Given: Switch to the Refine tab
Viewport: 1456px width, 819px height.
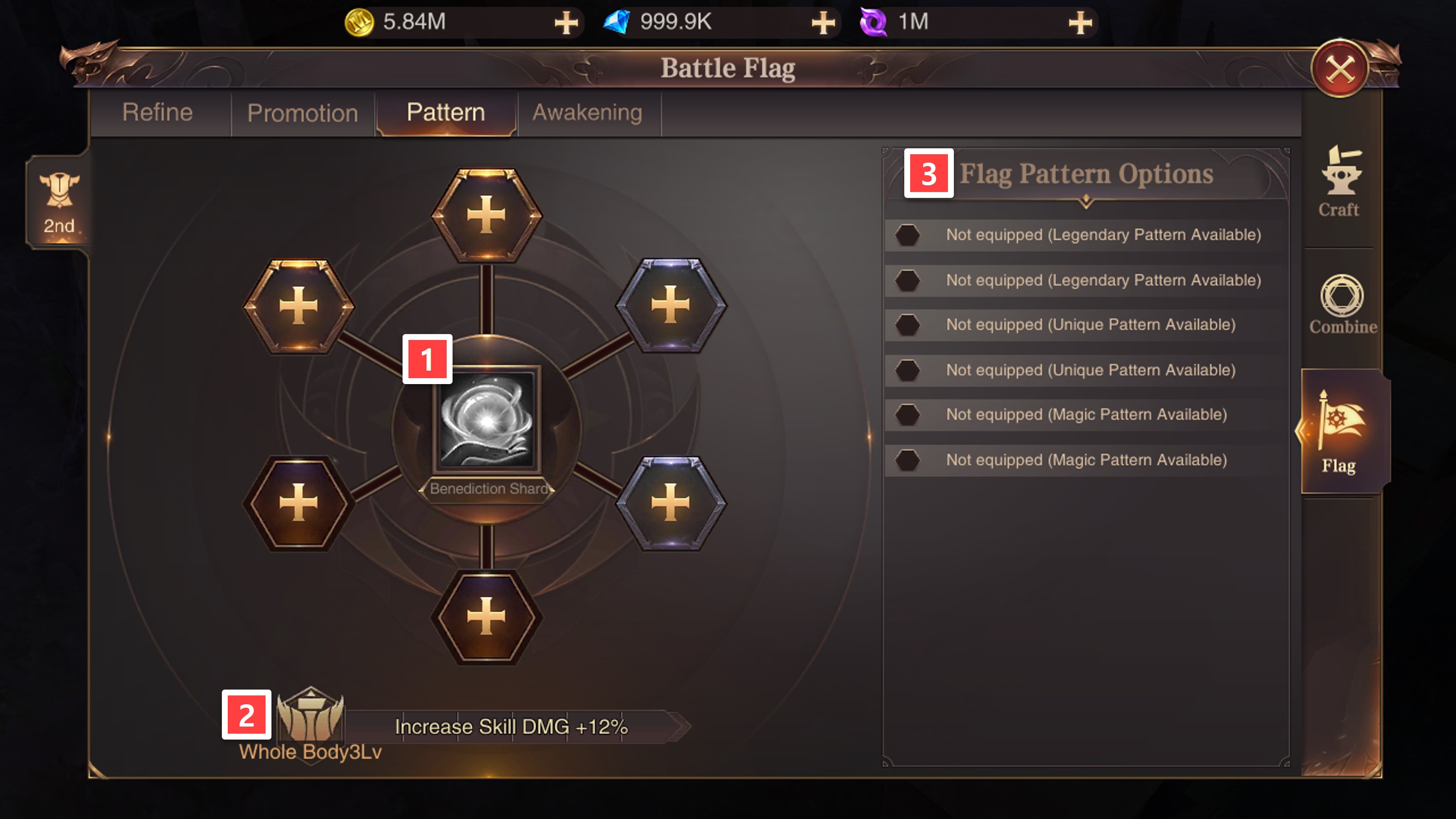Looking at the screenshot, I should (x=158, y=113).
